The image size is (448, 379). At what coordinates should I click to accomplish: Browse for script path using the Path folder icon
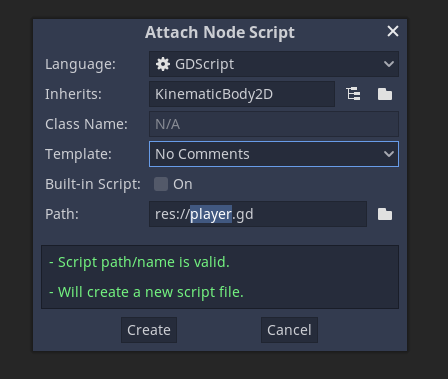click(x=385, y=214)
